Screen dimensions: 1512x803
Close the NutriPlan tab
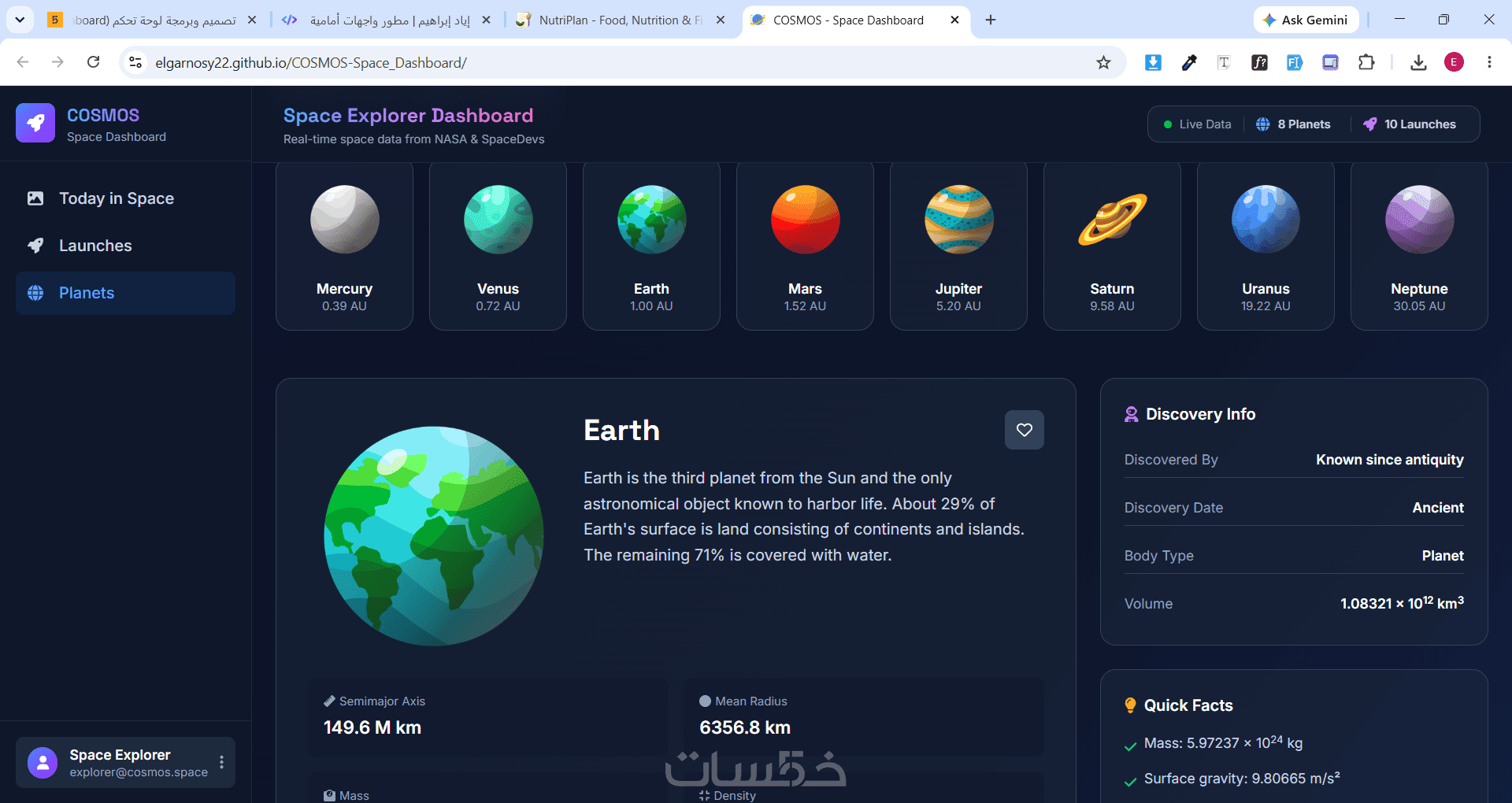coord(720,20)
